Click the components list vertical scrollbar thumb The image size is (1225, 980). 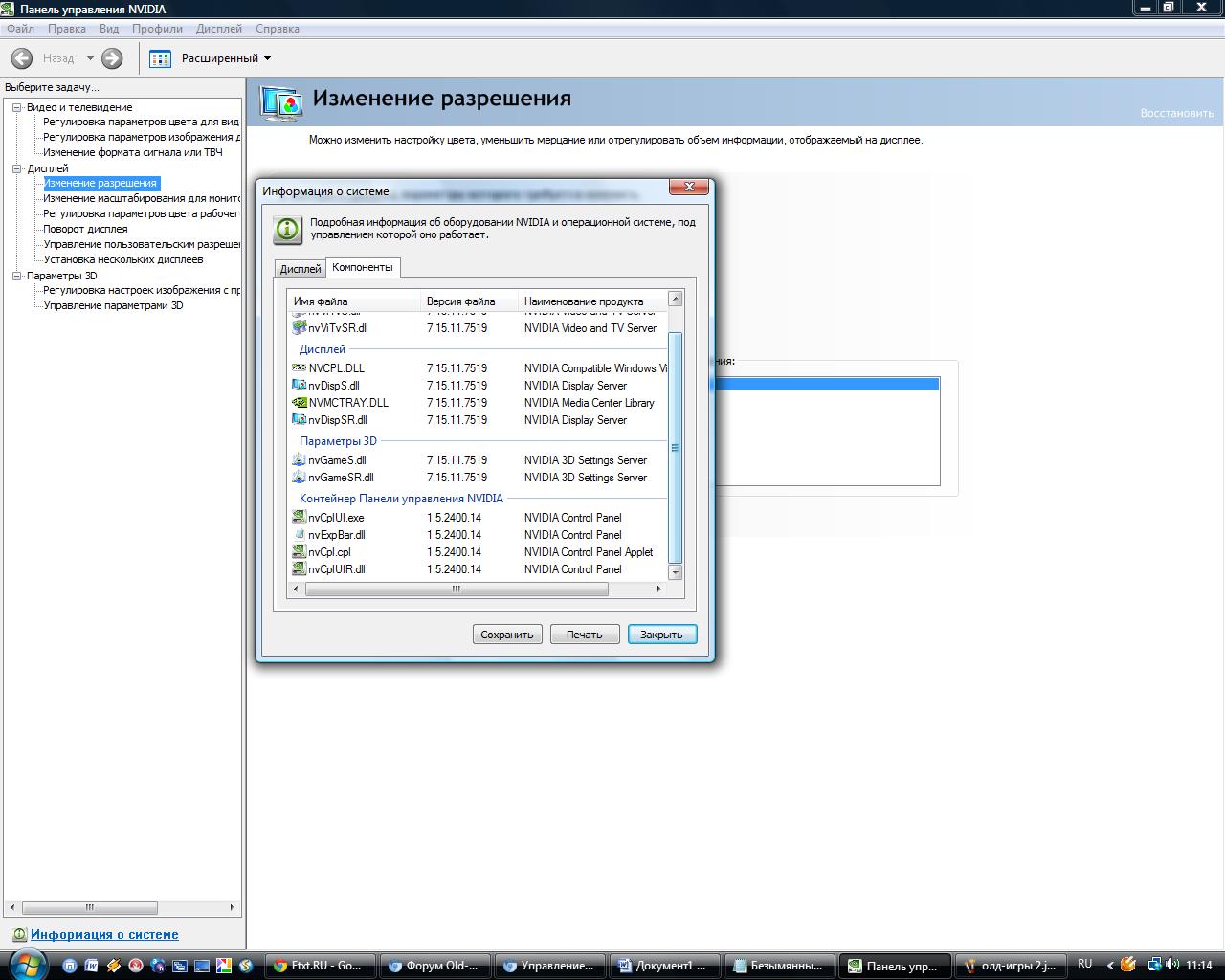675,448
